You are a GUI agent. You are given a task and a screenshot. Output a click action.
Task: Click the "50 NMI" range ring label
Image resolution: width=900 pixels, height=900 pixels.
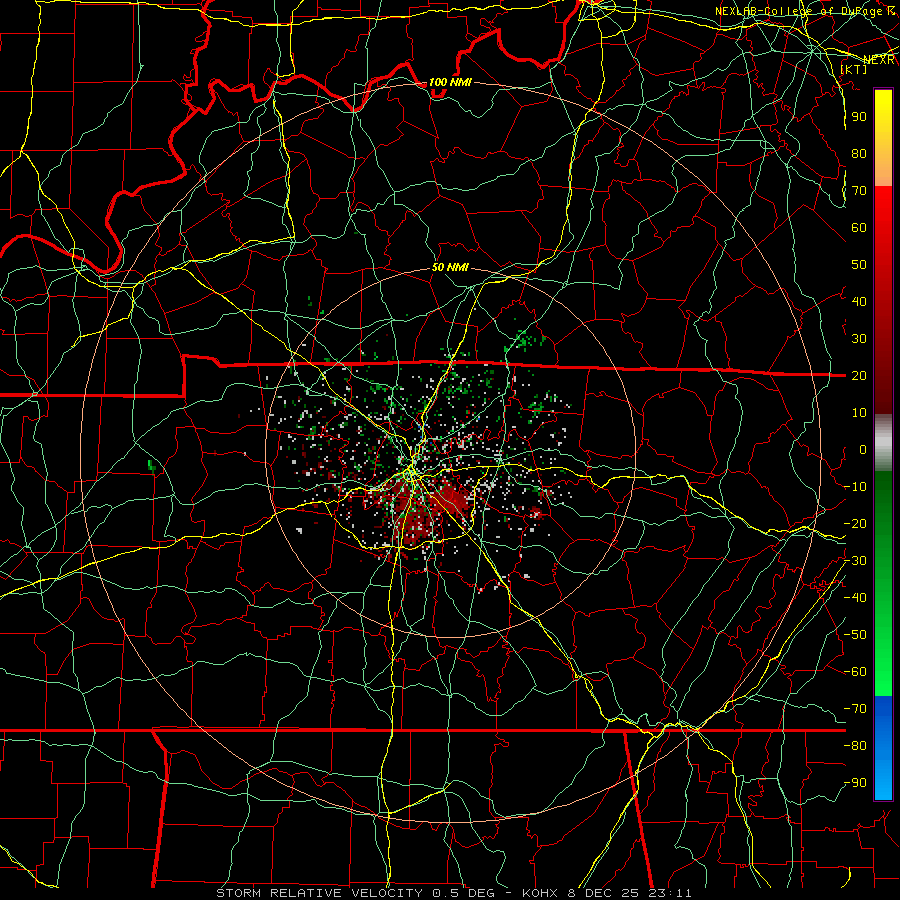(x=449, y=267)
